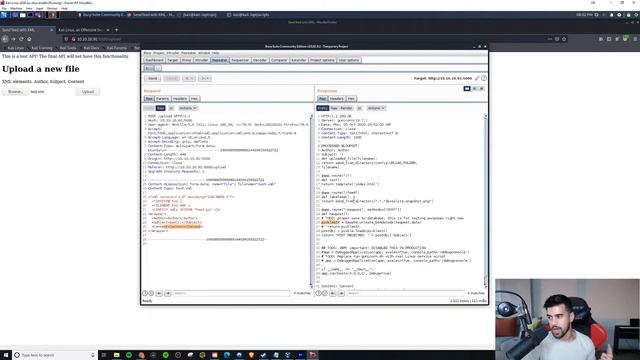The width and height of the screenshot is (640, 360).
Task: Reload the page in Firefox toolbar
Action: click(x=21, y=39)
